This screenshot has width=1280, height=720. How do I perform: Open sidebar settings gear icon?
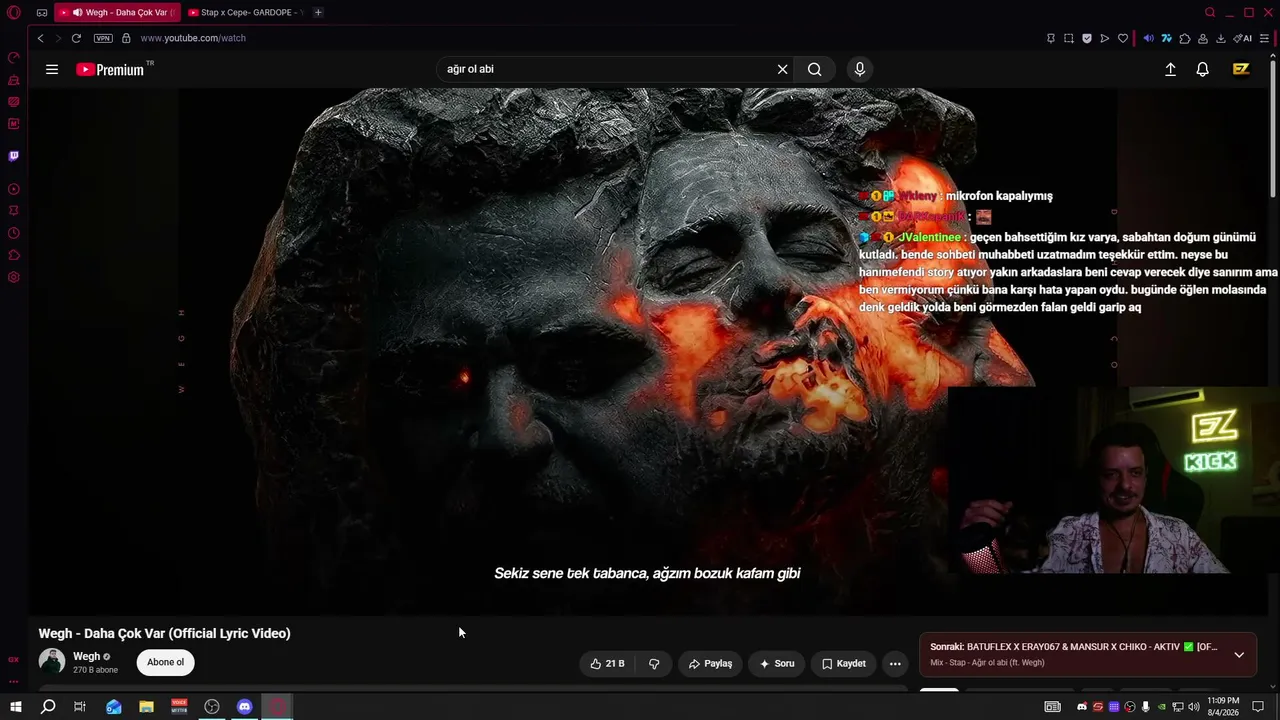[14, 277]
